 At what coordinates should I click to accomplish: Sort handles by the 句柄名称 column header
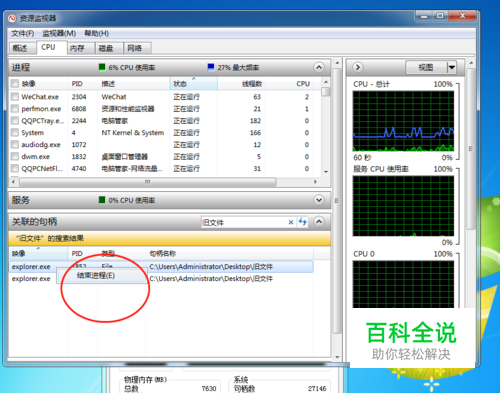(229, 254)
